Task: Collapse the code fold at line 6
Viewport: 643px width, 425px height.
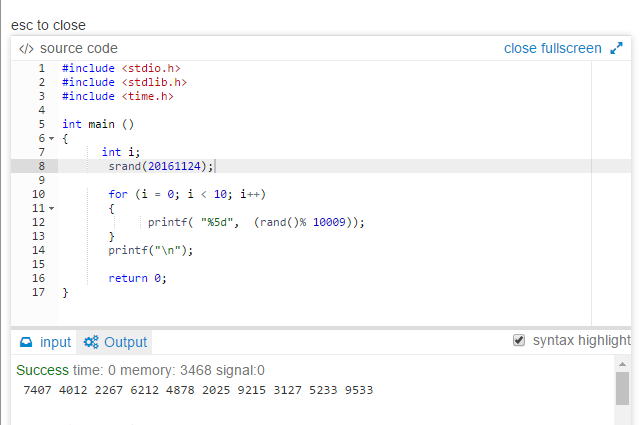Action: [x=52, y=139]
